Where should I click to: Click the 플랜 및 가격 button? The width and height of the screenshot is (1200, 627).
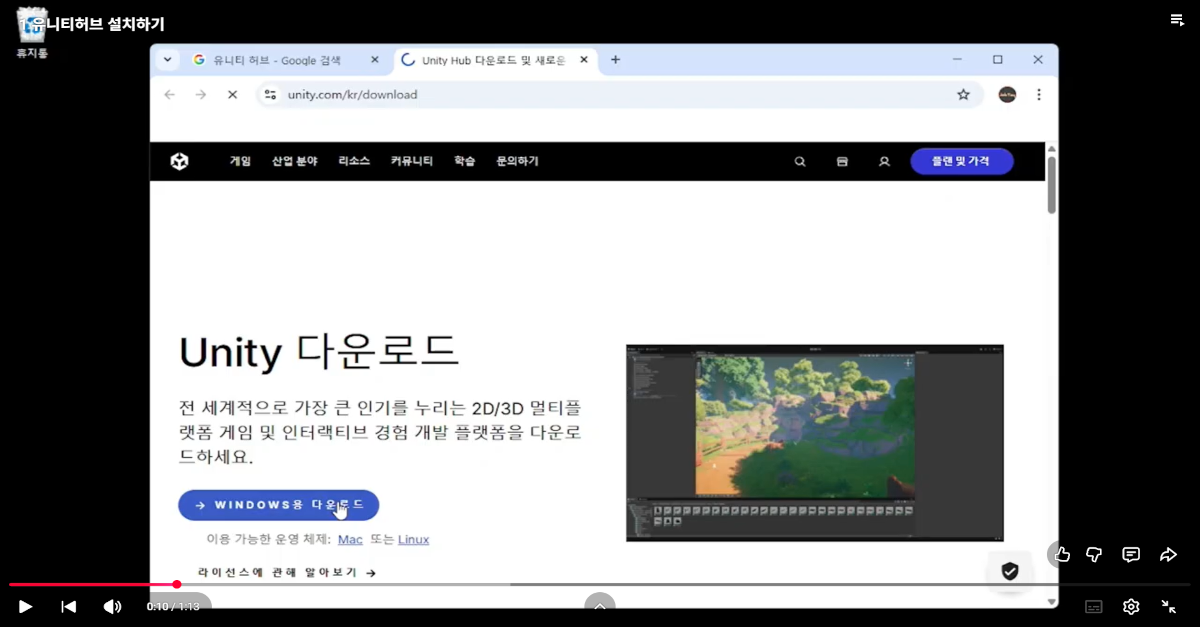[962, 161]
